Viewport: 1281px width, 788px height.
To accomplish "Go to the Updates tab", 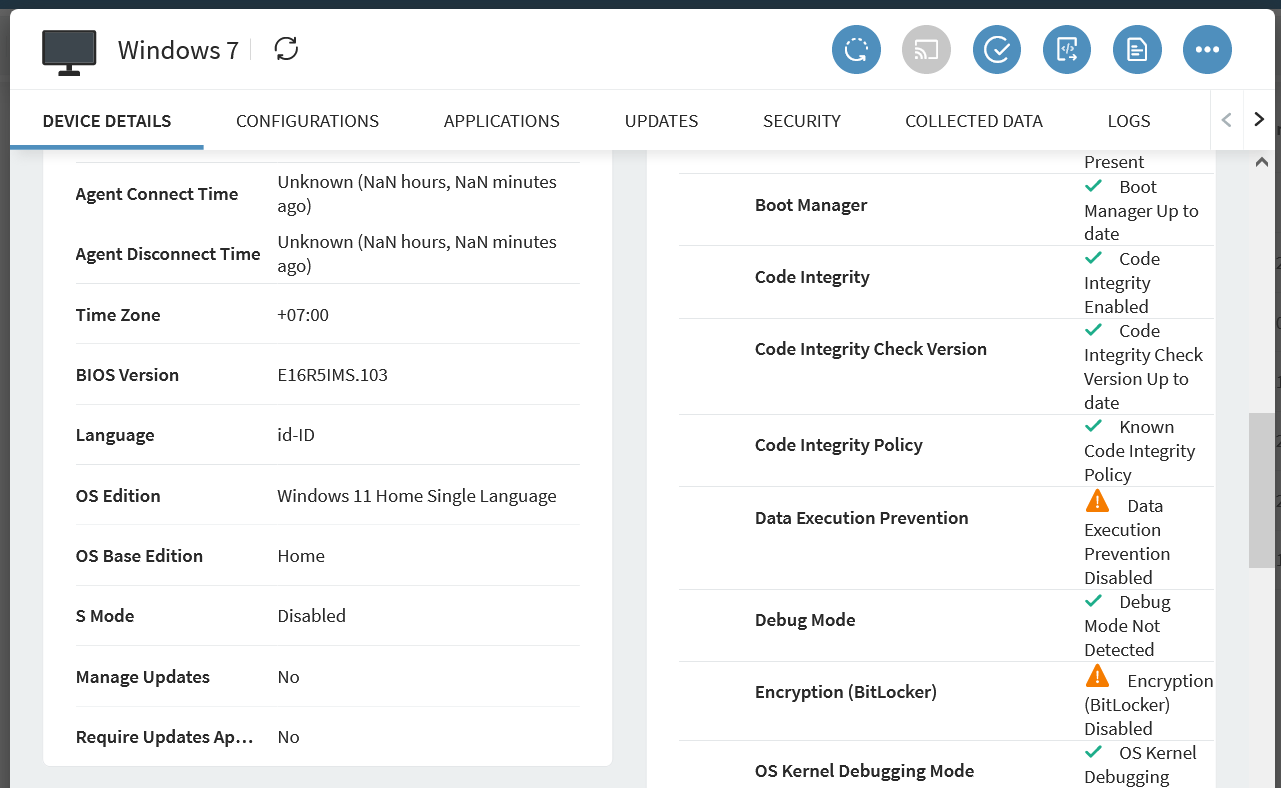I will (x=661, y=121).
